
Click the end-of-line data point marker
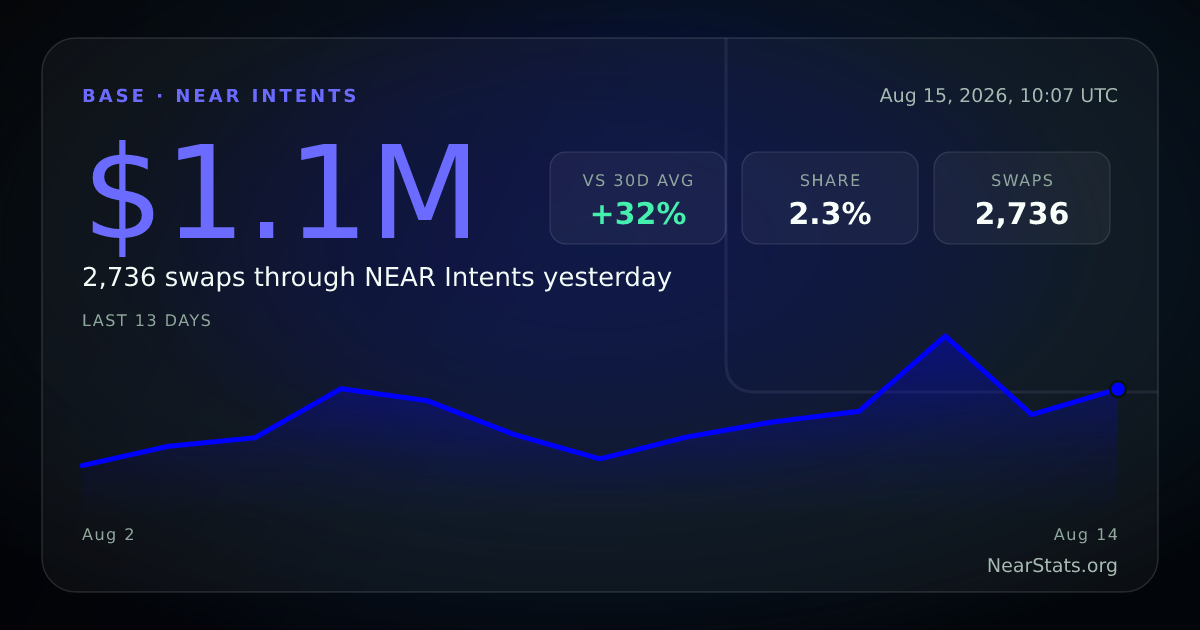click(1118, 389)
